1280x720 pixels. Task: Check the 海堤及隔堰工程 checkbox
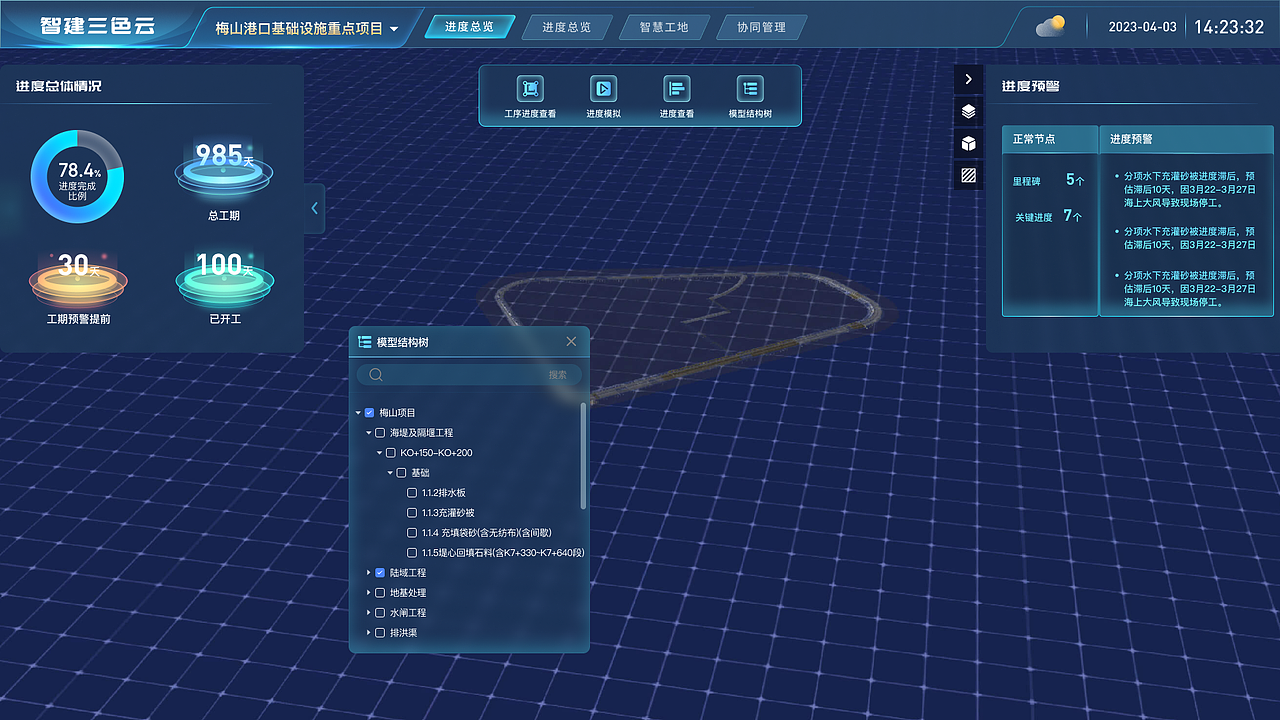(380, 433)
